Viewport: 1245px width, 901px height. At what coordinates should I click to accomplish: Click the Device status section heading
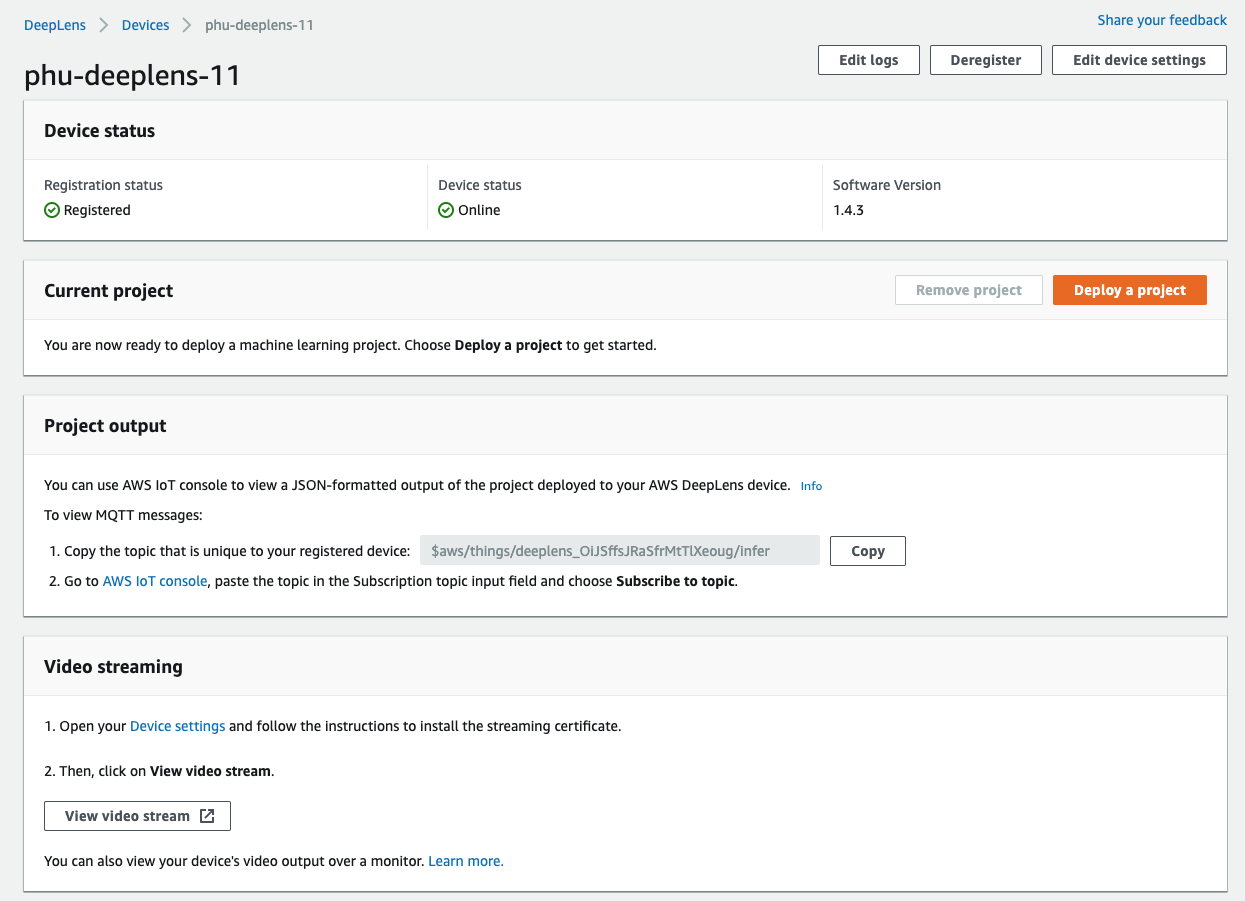(100, 131)
